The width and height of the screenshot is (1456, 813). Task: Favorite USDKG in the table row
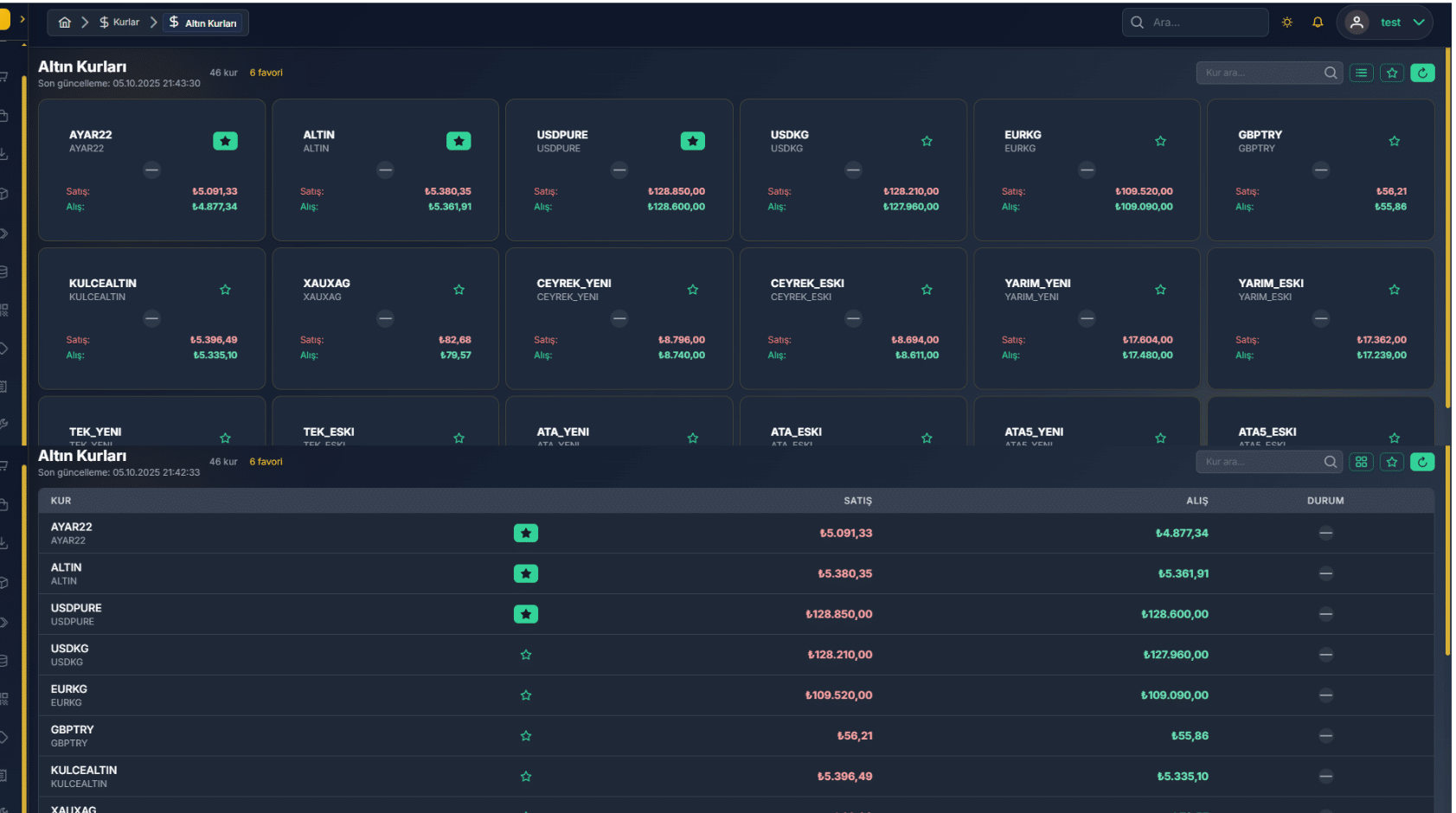click(x=526, y=655)
